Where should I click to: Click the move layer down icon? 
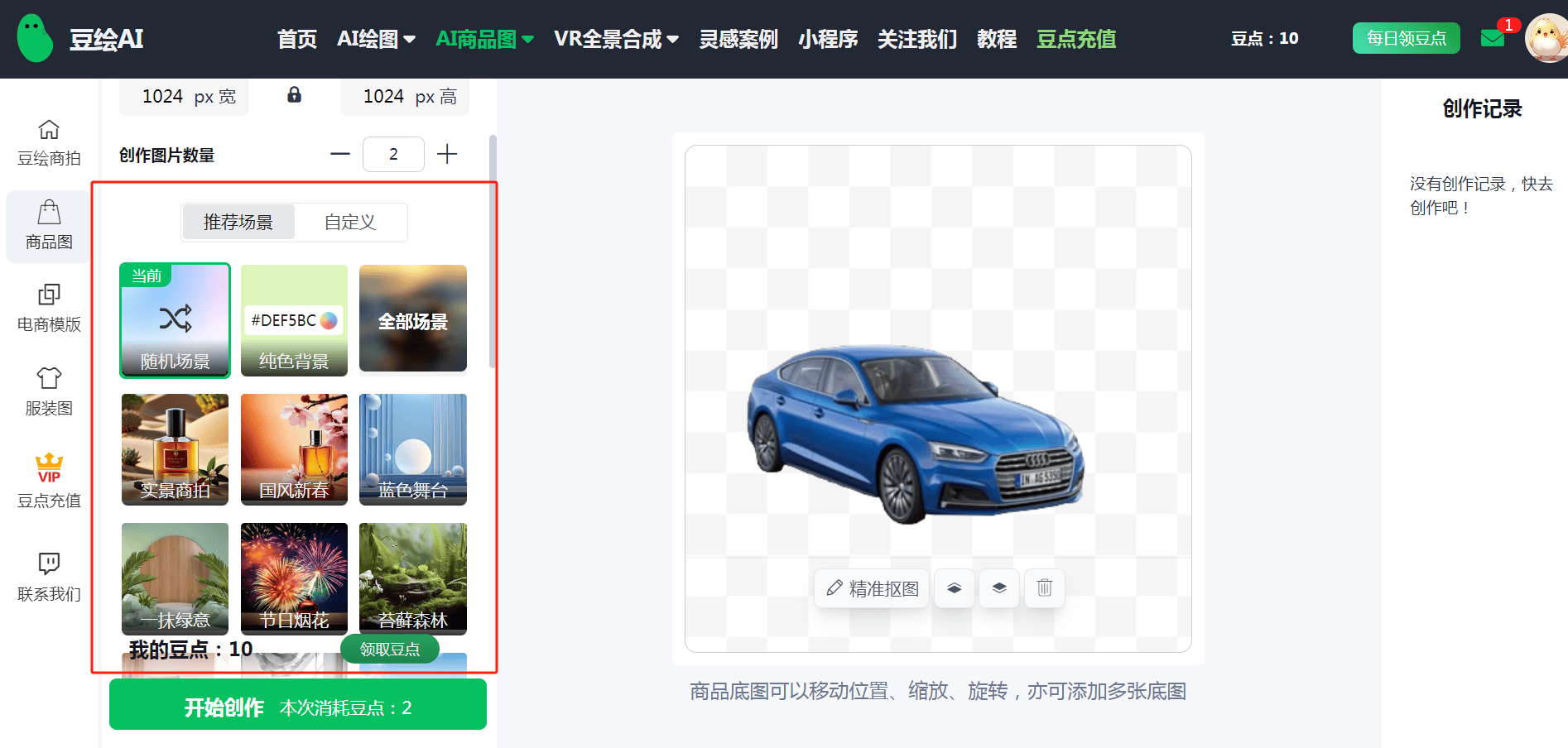(x=998, y=588)
